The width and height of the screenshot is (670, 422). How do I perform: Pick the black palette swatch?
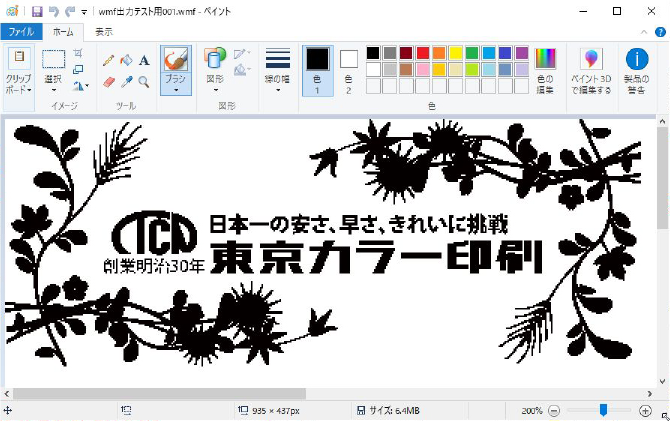click(x=373, y=53)
